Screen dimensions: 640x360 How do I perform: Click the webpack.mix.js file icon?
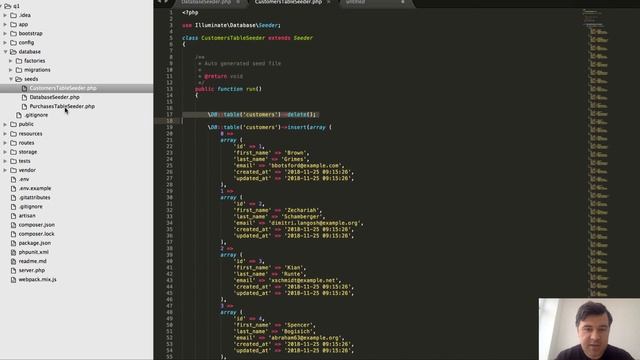[13, 280]
